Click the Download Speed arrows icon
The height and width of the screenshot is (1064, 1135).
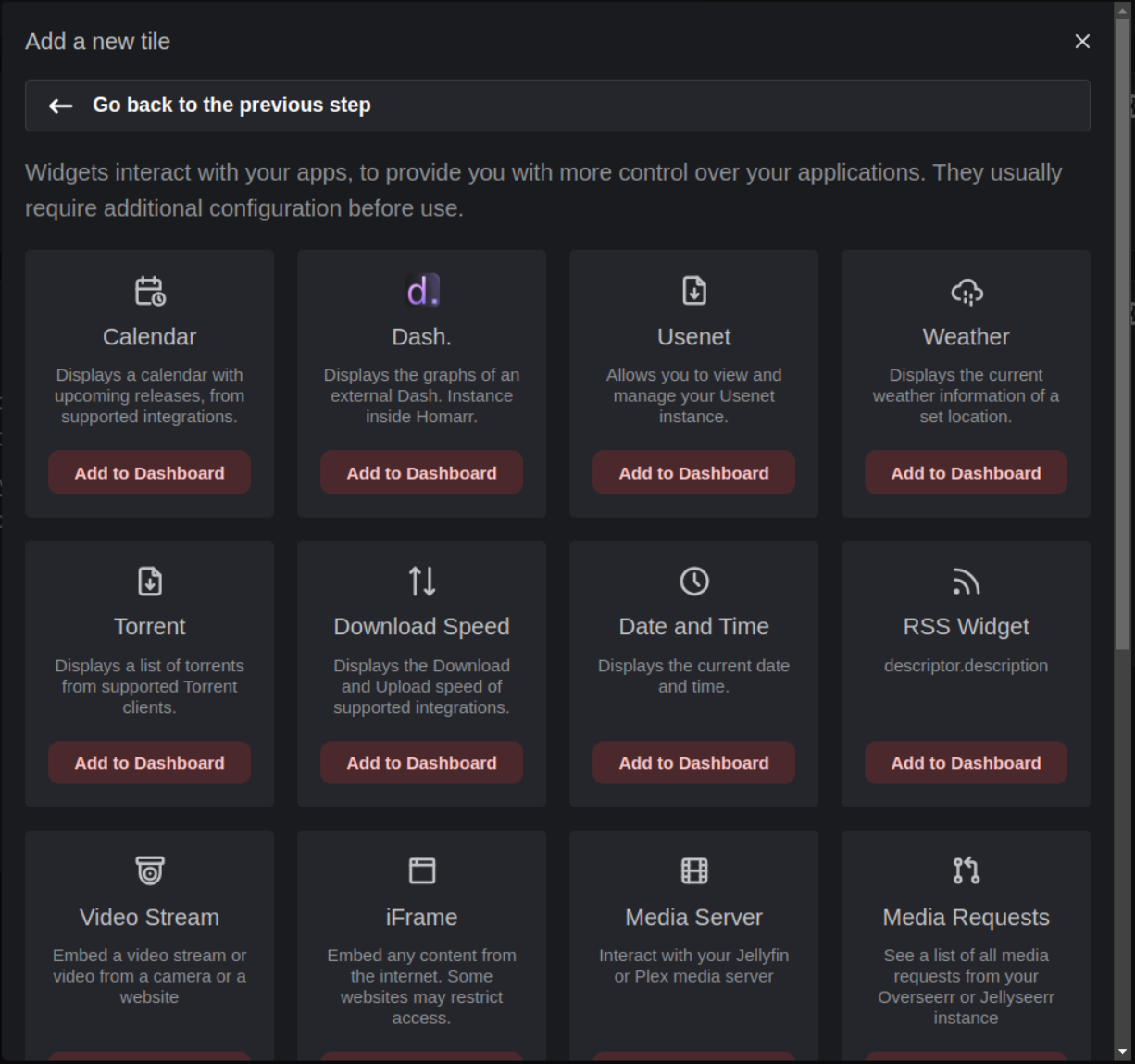tap(421, 582)
